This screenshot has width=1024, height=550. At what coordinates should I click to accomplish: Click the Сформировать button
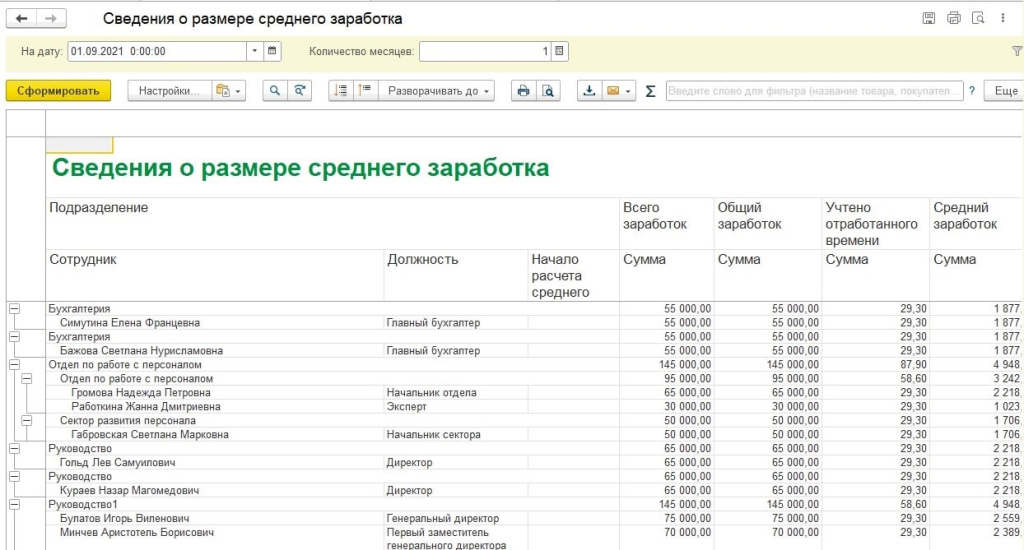59,91
